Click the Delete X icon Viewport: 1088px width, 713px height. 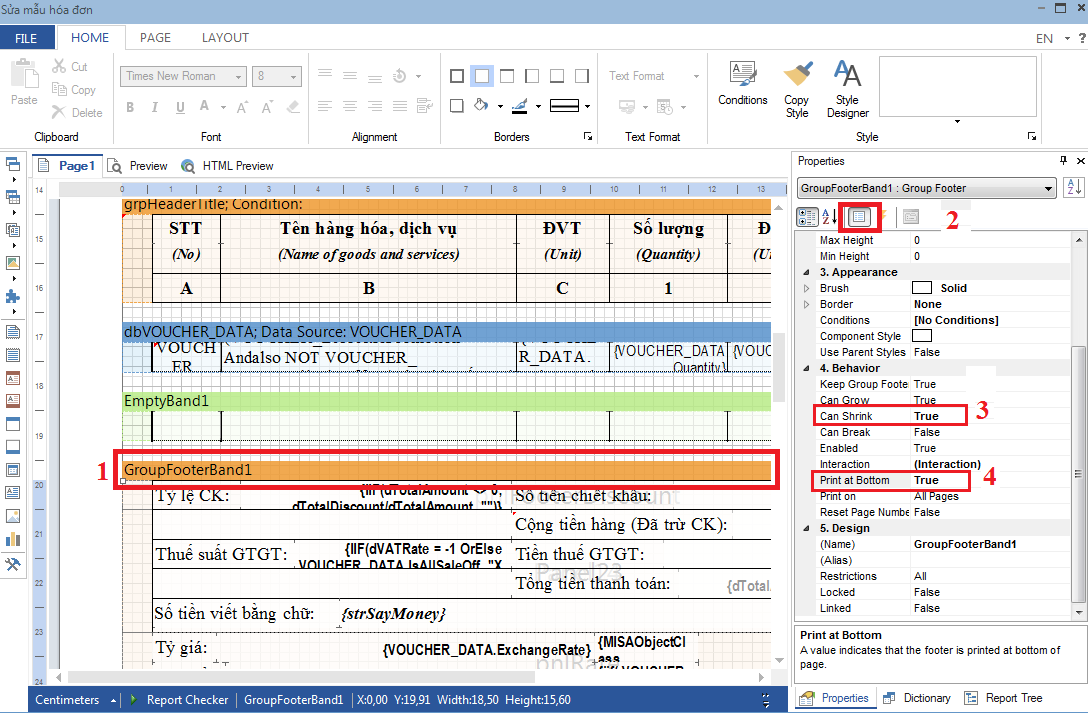click(59, 112)
